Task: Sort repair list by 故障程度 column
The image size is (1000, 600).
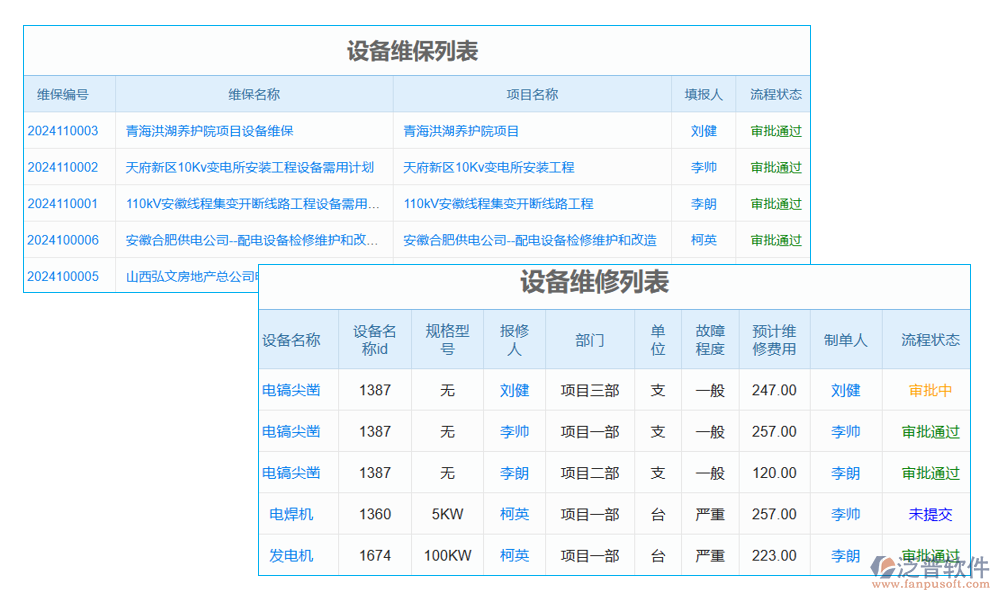Action: 709,339
